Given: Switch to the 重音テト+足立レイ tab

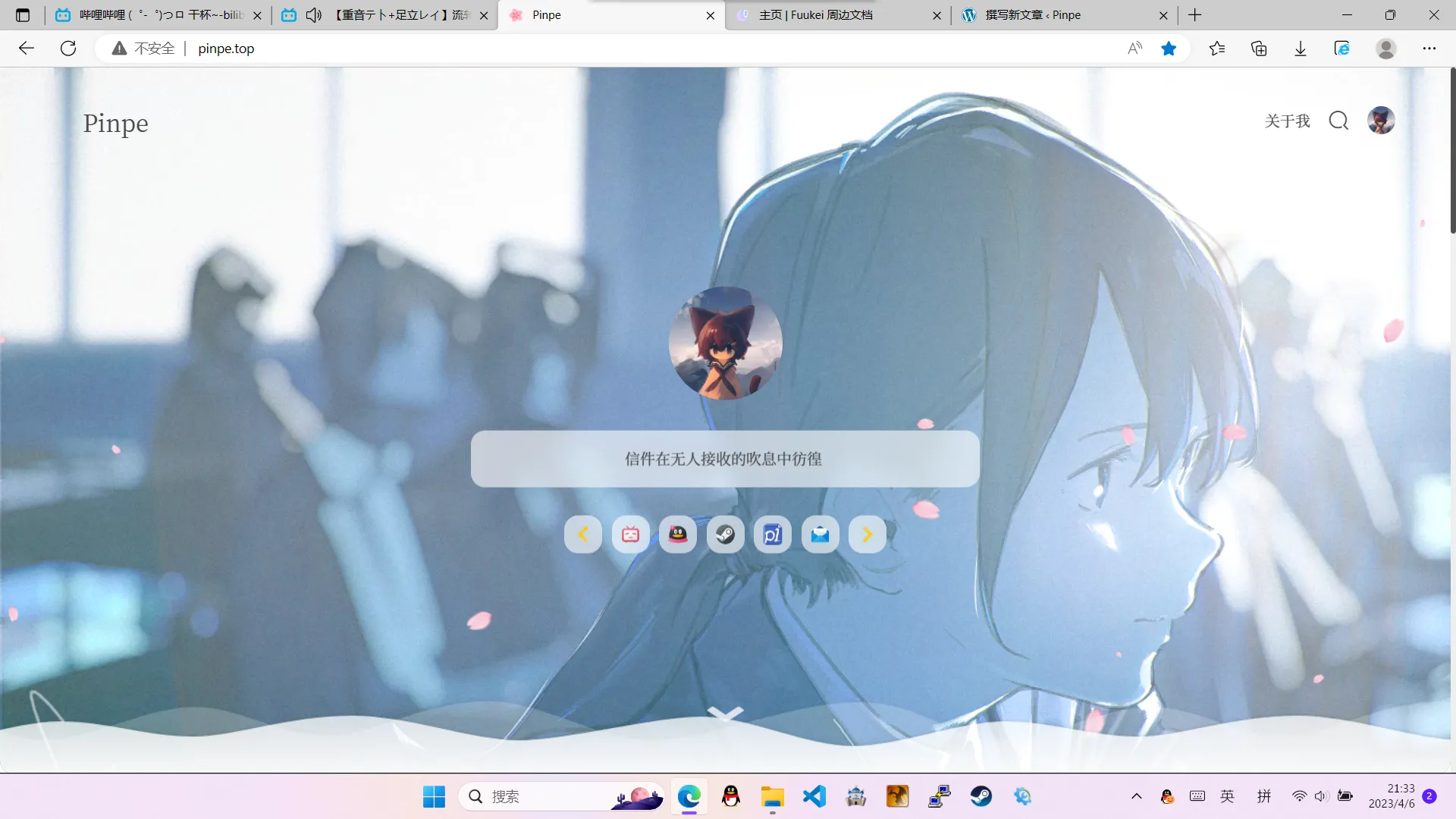Looking at the screenshot, I should point(385,15).
